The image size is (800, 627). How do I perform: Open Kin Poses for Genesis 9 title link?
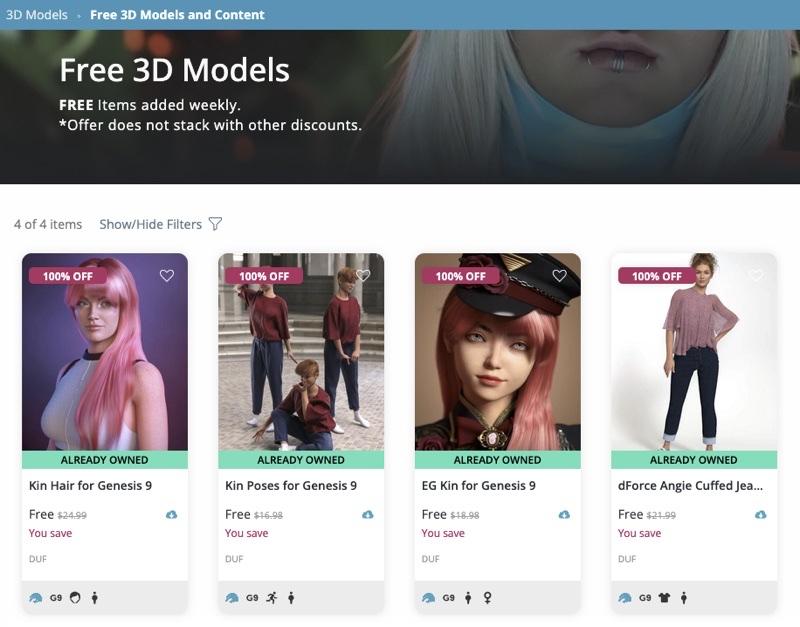pyautogui.click(x=291, y=485)
